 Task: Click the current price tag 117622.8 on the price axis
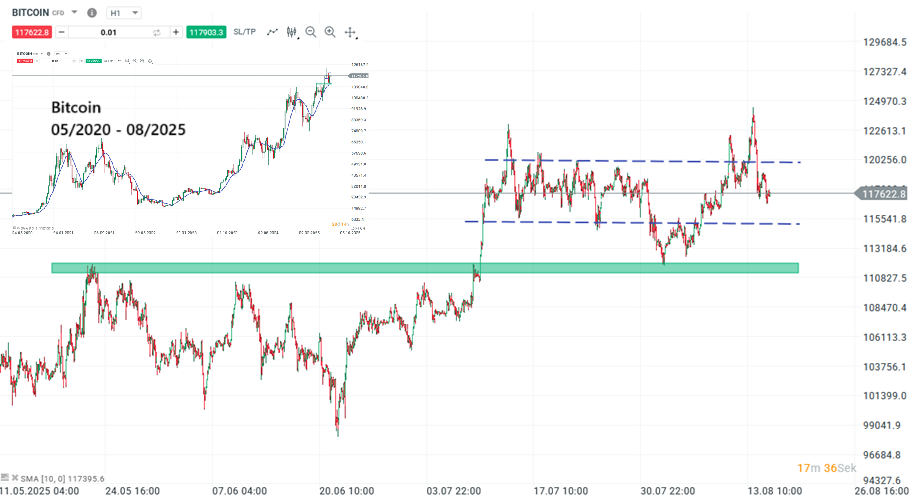point(882,194)
